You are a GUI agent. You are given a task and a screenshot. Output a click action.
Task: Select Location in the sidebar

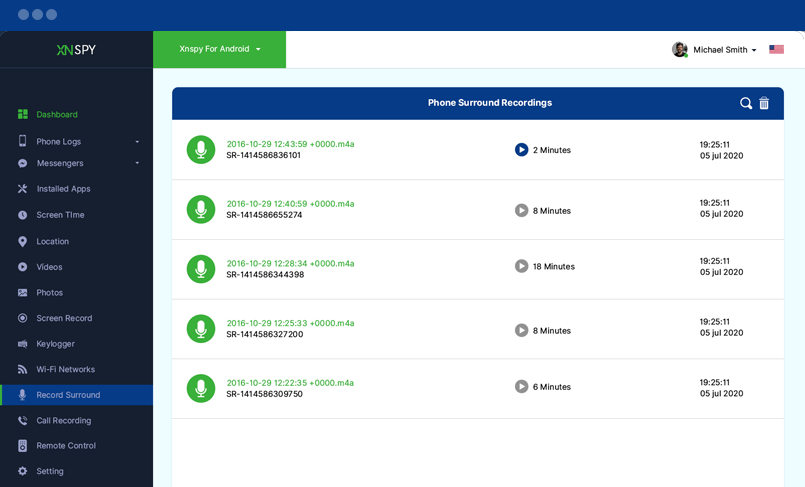pos(52,242)
